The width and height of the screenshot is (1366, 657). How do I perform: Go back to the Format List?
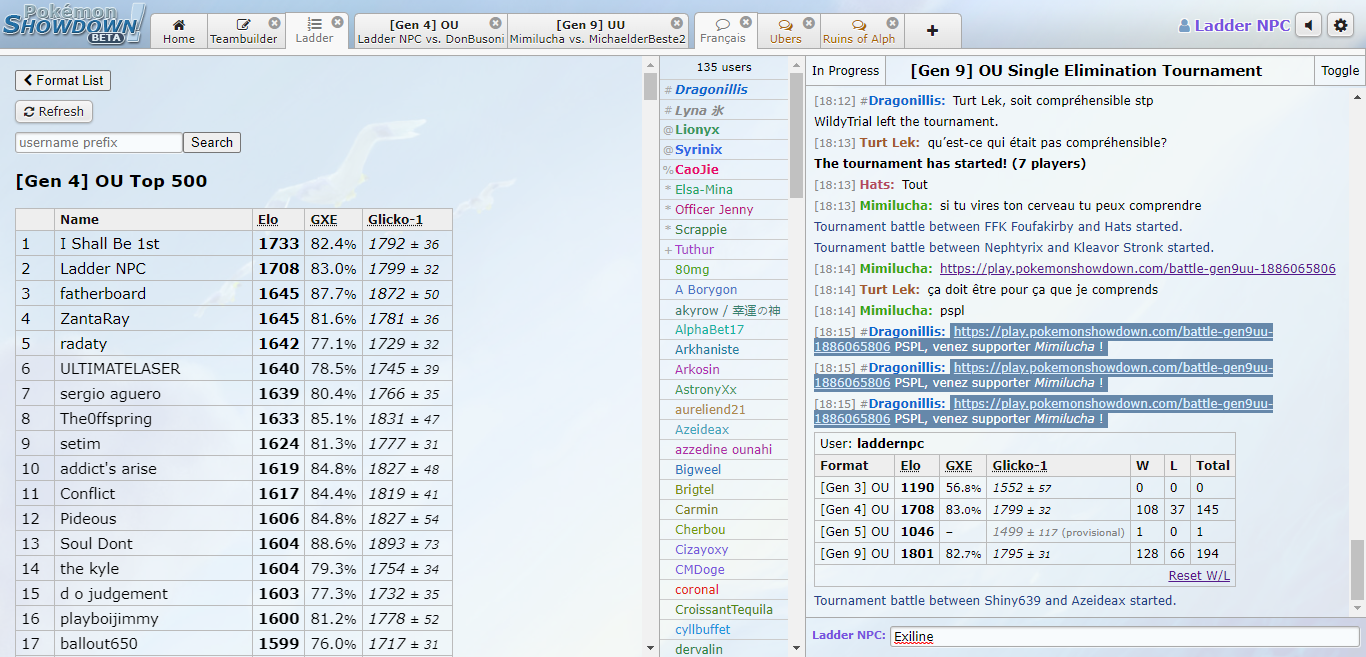point(63,81)
